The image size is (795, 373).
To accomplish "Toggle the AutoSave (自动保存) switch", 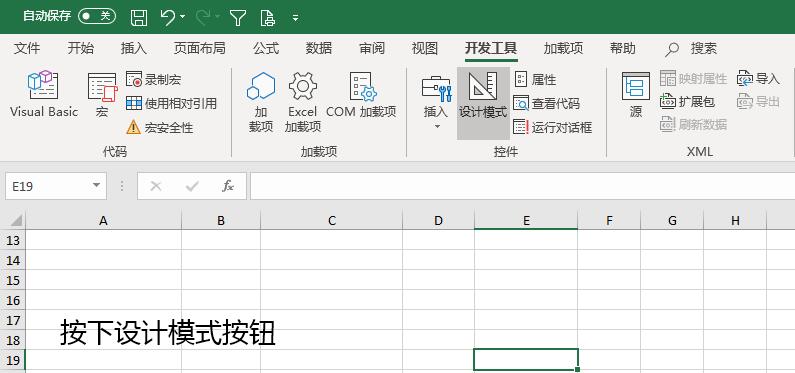I will tap(97, 16).
